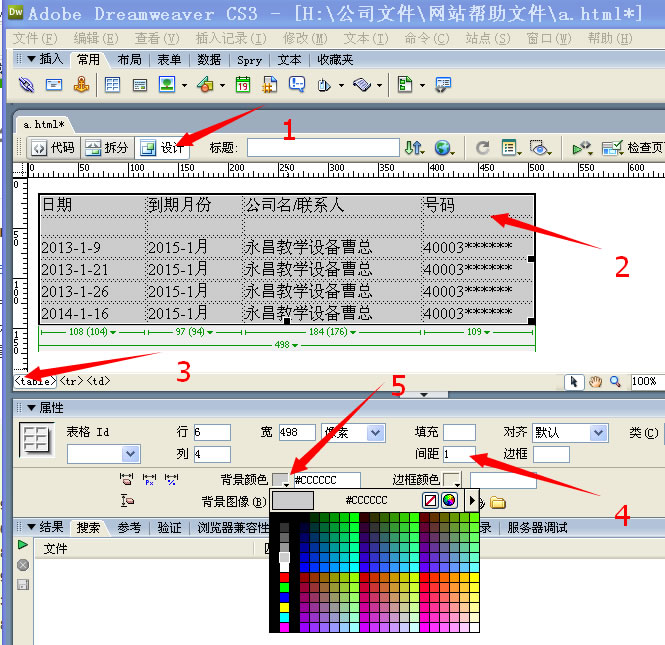
Task: Select the Zoom magnifier tool
Action: click(615, 381)
